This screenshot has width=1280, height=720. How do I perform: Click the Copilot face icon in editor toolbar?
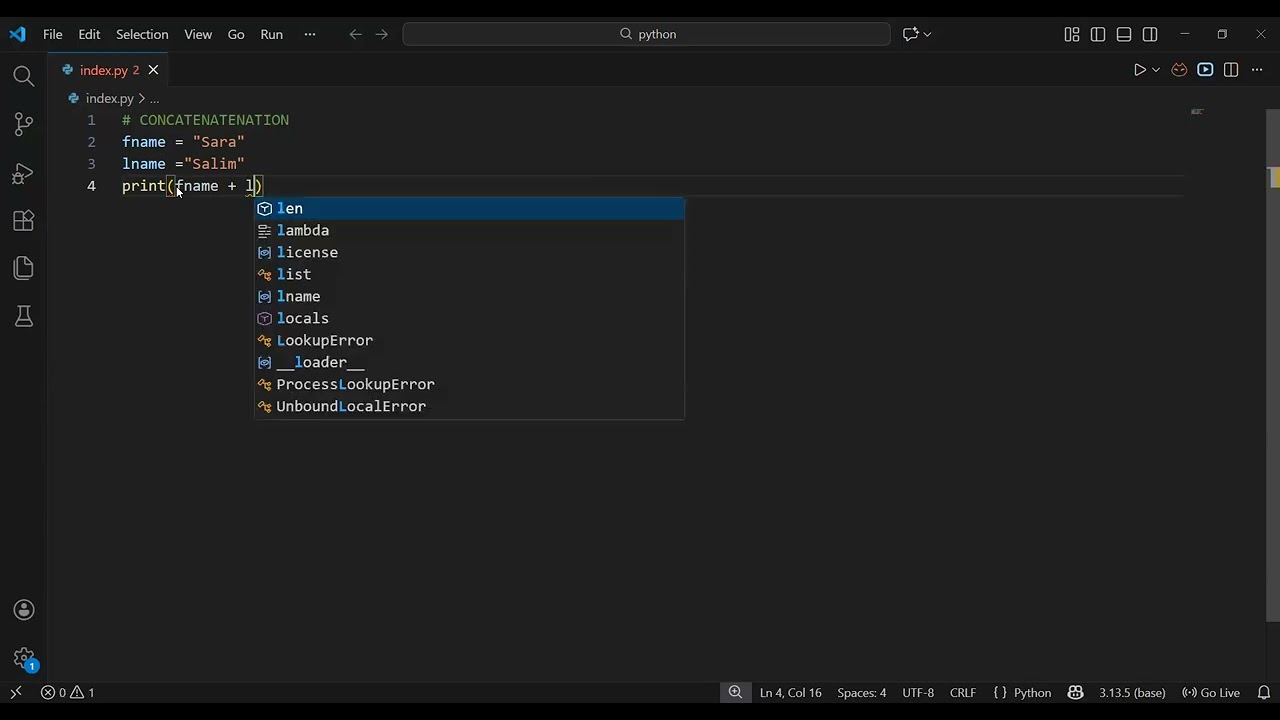pos(1179,70)
